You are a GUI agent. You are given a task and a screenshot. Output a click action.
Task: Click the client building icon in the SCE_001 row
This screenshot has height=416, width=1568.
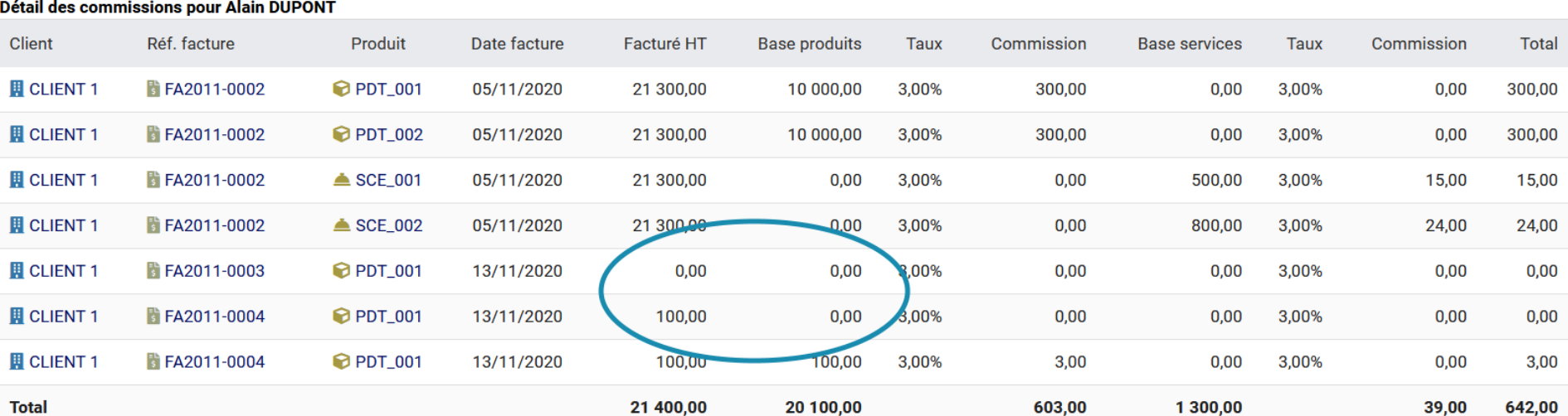17,180
